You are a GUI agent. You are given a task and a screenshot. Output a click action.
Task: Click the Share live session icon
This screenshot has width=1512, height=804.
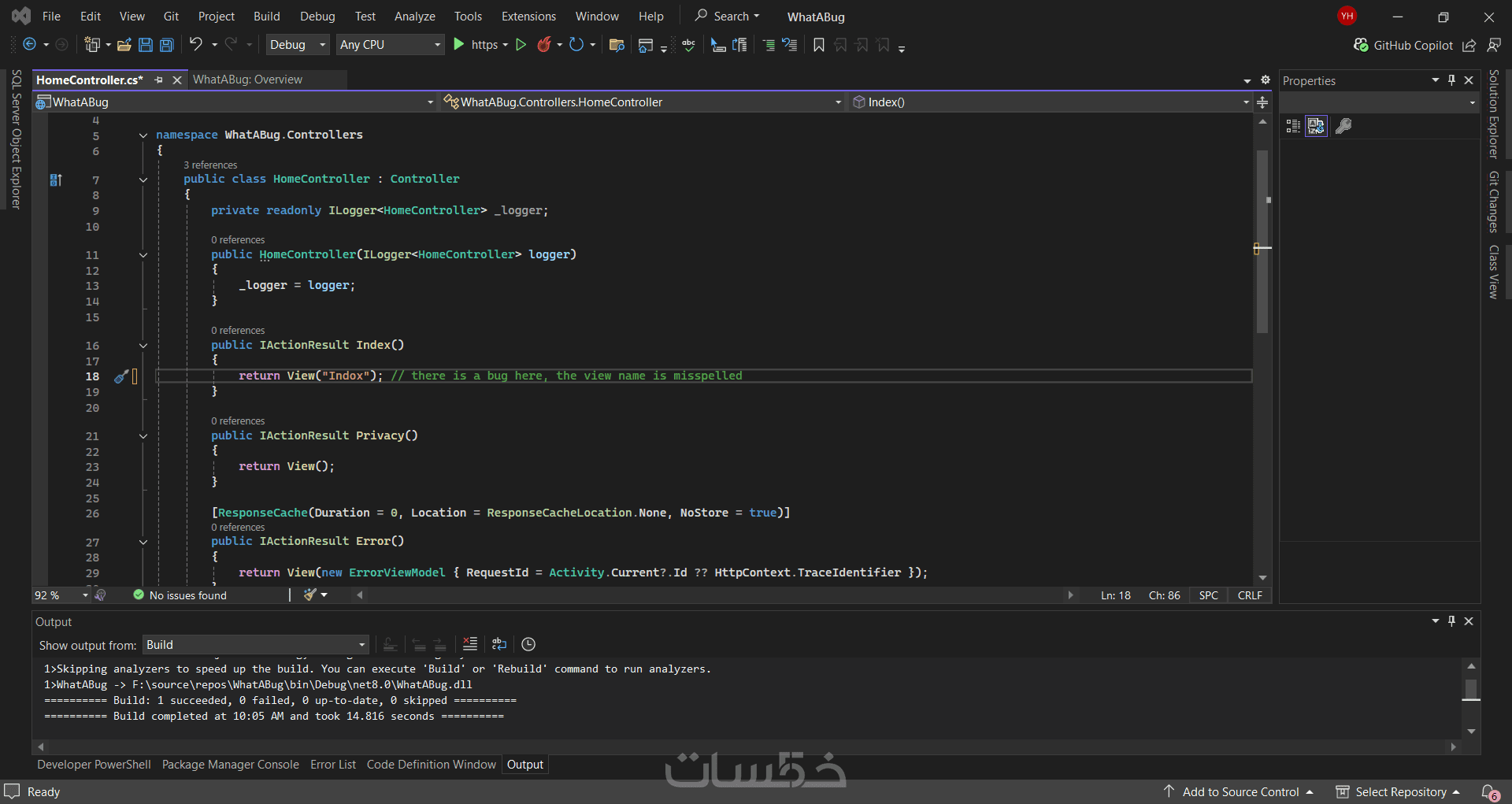tap(1469, 45)
